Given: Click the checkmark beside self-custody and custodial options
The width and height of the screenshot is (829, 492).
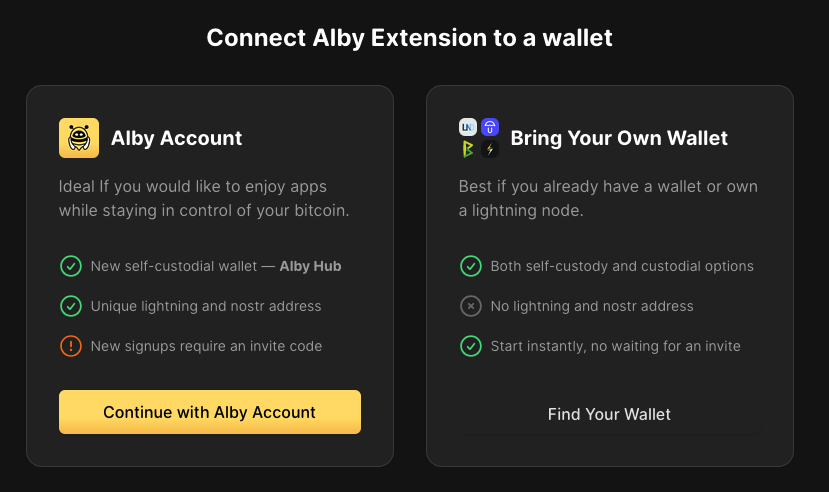Looking at the screenshot, I should tap(470, 266).
